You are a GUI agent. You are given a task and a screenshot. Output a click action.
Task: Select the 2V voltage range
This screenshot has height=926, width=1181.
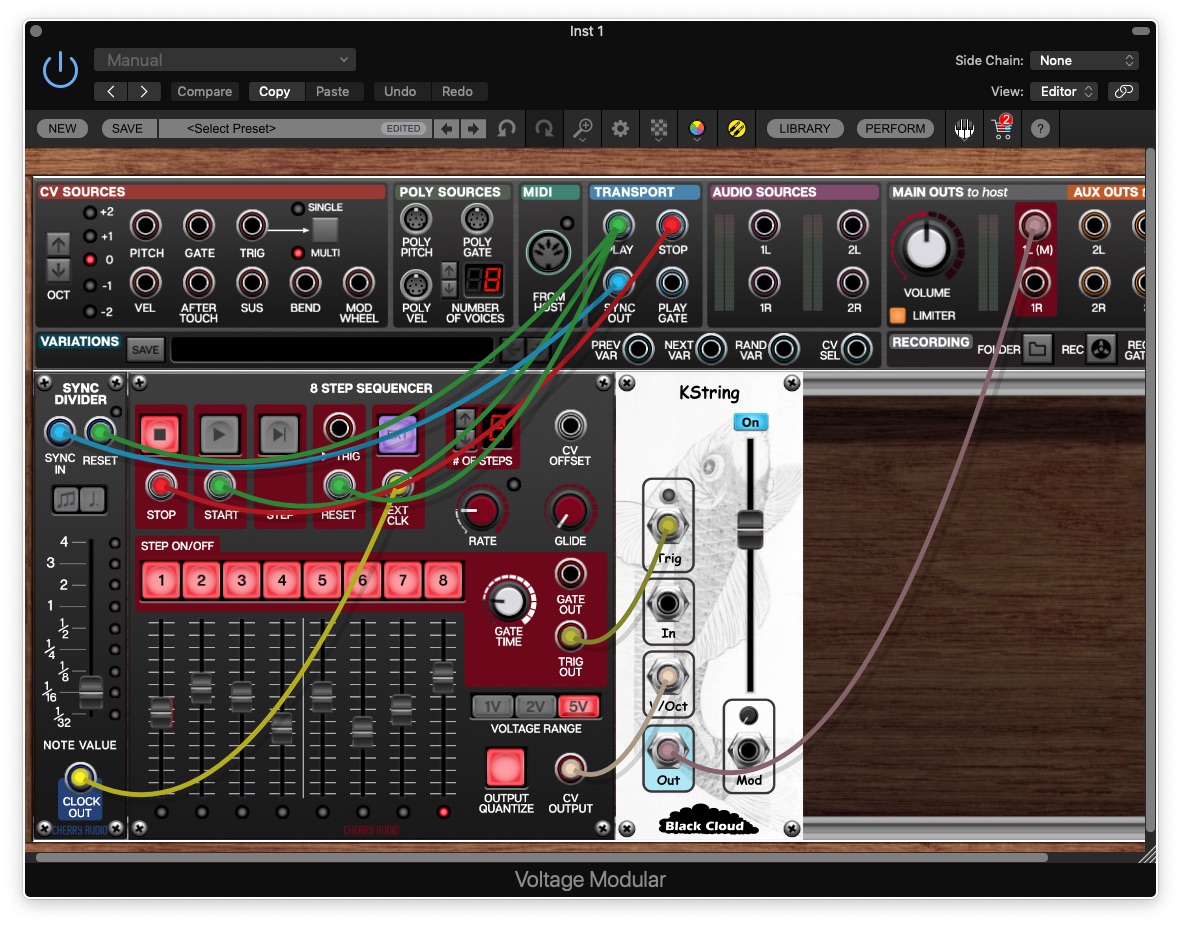[x=536, y=706]
